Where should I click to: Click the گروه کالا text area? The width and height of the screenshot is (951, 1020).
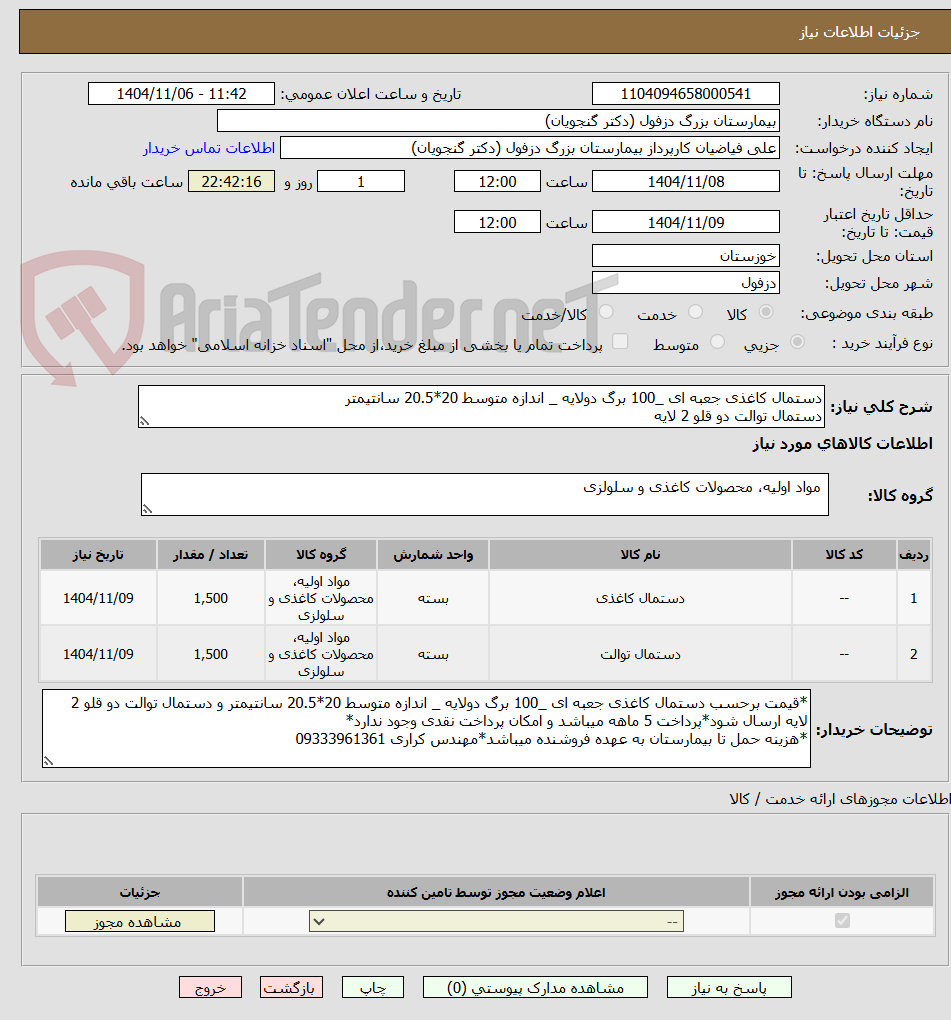(x=485, y=494)
